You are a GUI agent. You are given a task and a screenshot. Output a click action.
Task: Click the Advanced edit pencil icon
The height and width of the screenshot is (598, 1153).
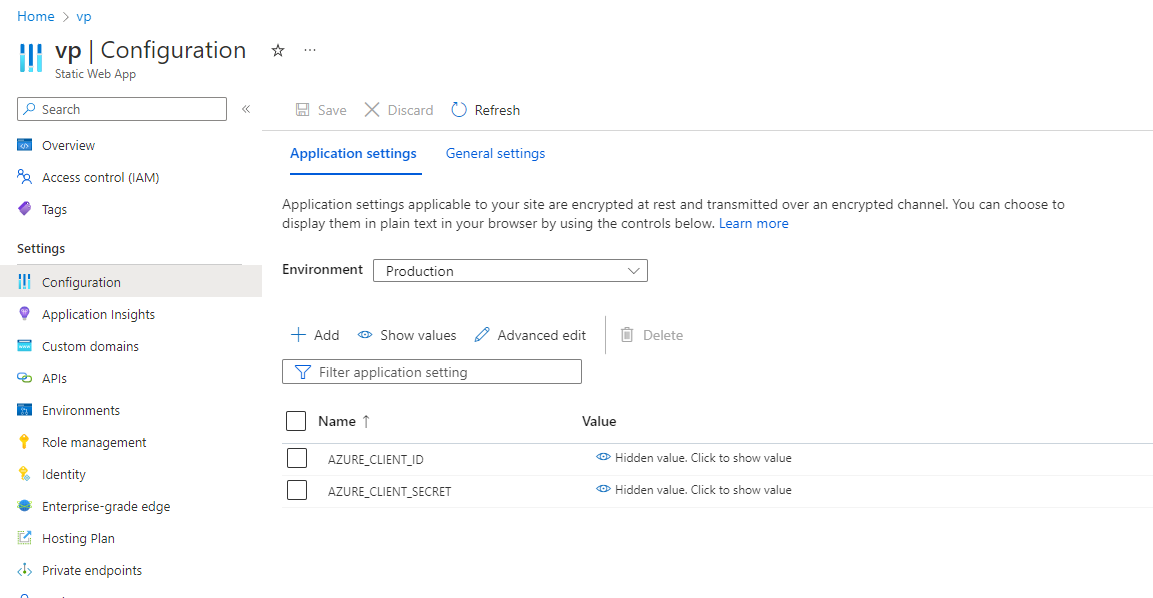[x=482, y=335]
